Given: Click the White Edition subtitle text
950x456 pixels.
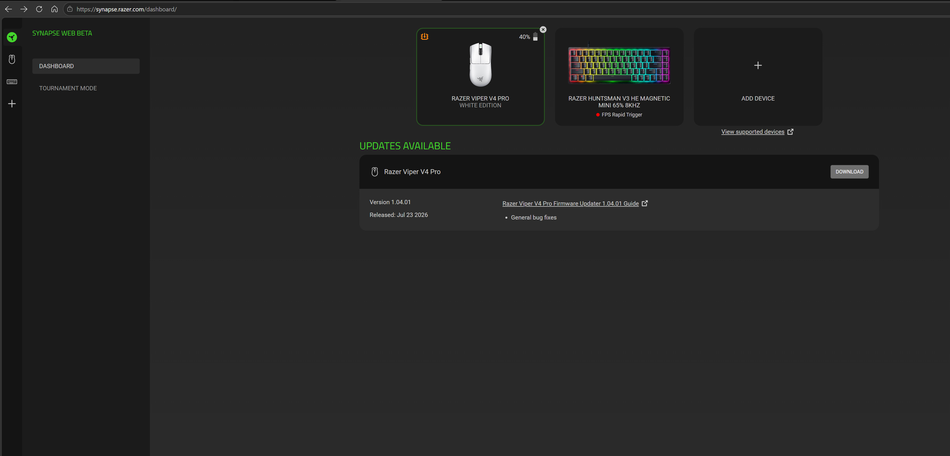Looking at the screenshot, I should tap(480, 105).
